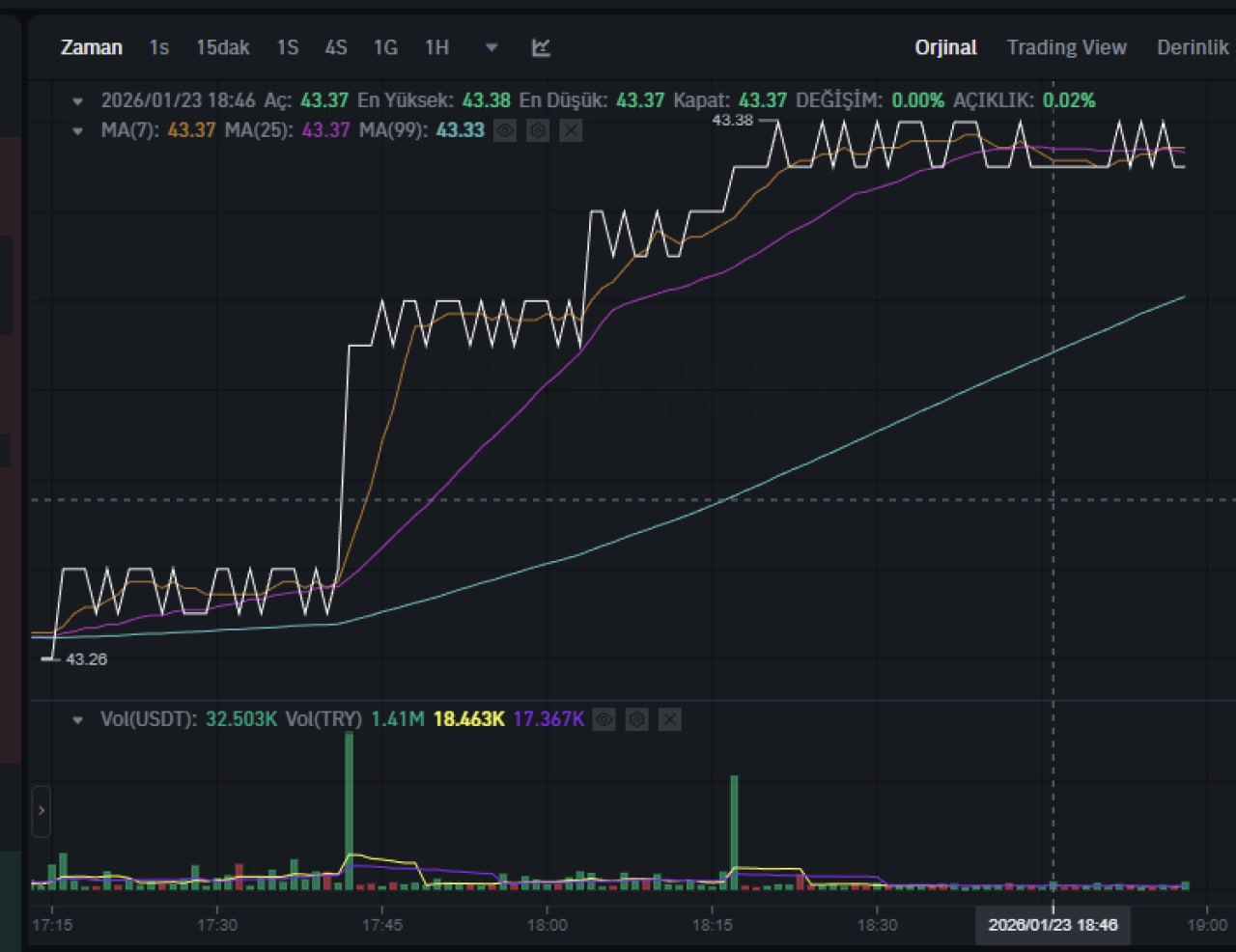This screenshot has height=952, width=1236.
Task: Open MA indicator settings gear
Action: tap(538, 129)
